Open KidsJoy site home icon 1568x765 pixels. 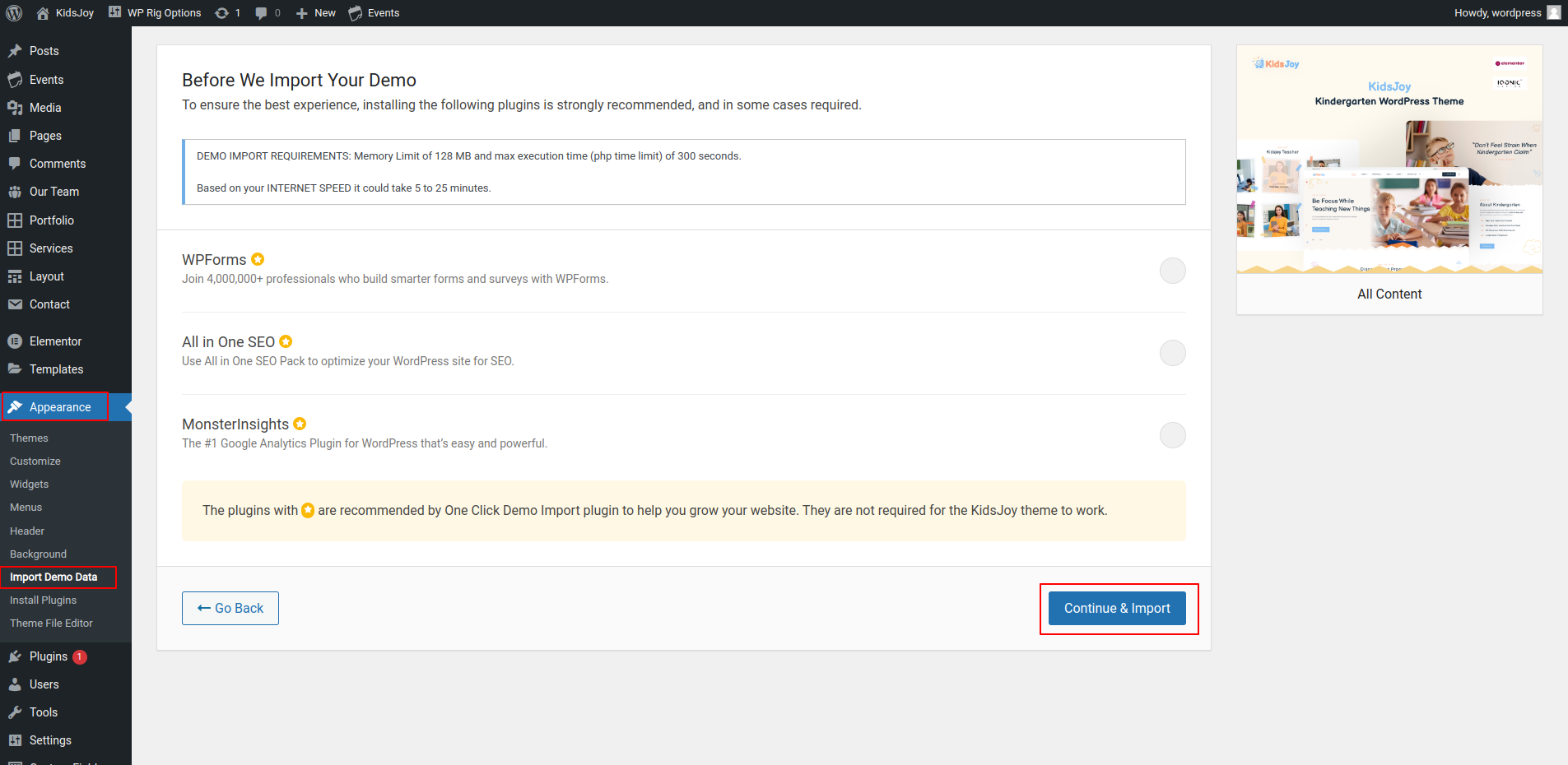point(43,13)
